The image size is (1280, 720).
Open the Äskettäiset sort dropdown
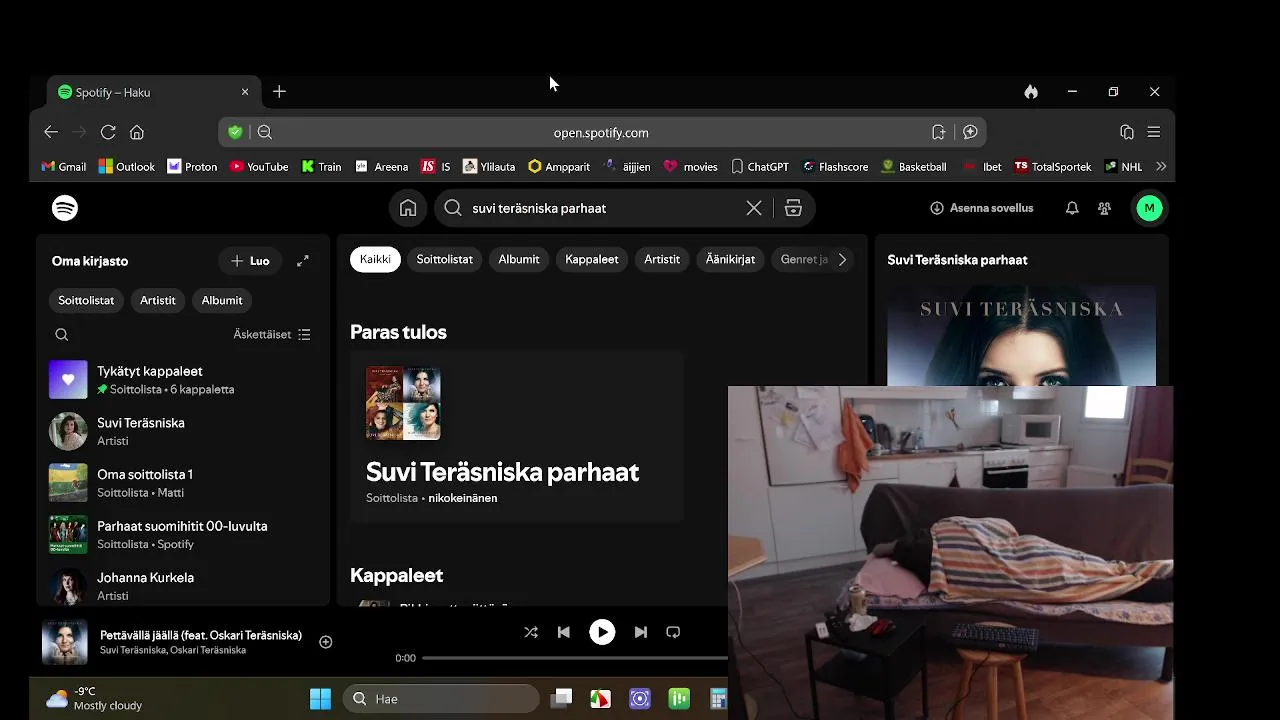(272, 335)
